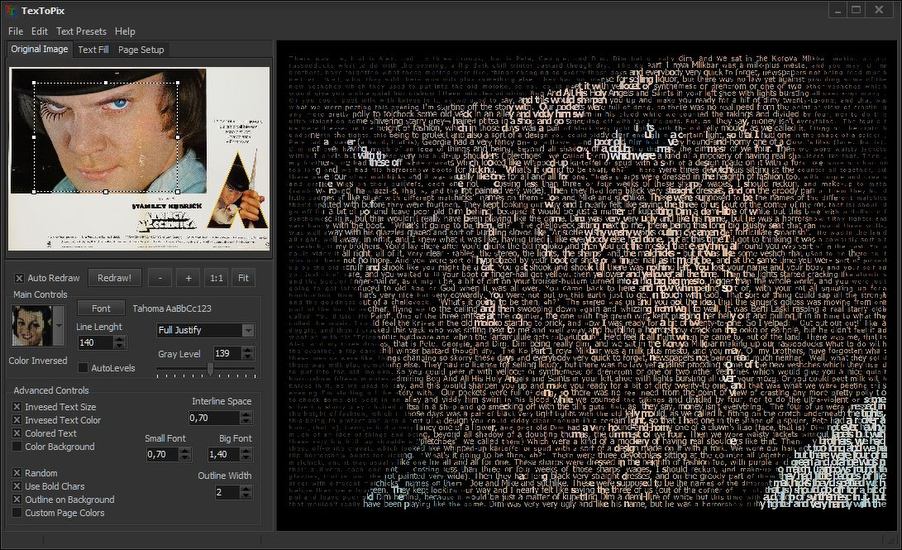Adjust the Gray Level spinner arrows

point(247,353)
